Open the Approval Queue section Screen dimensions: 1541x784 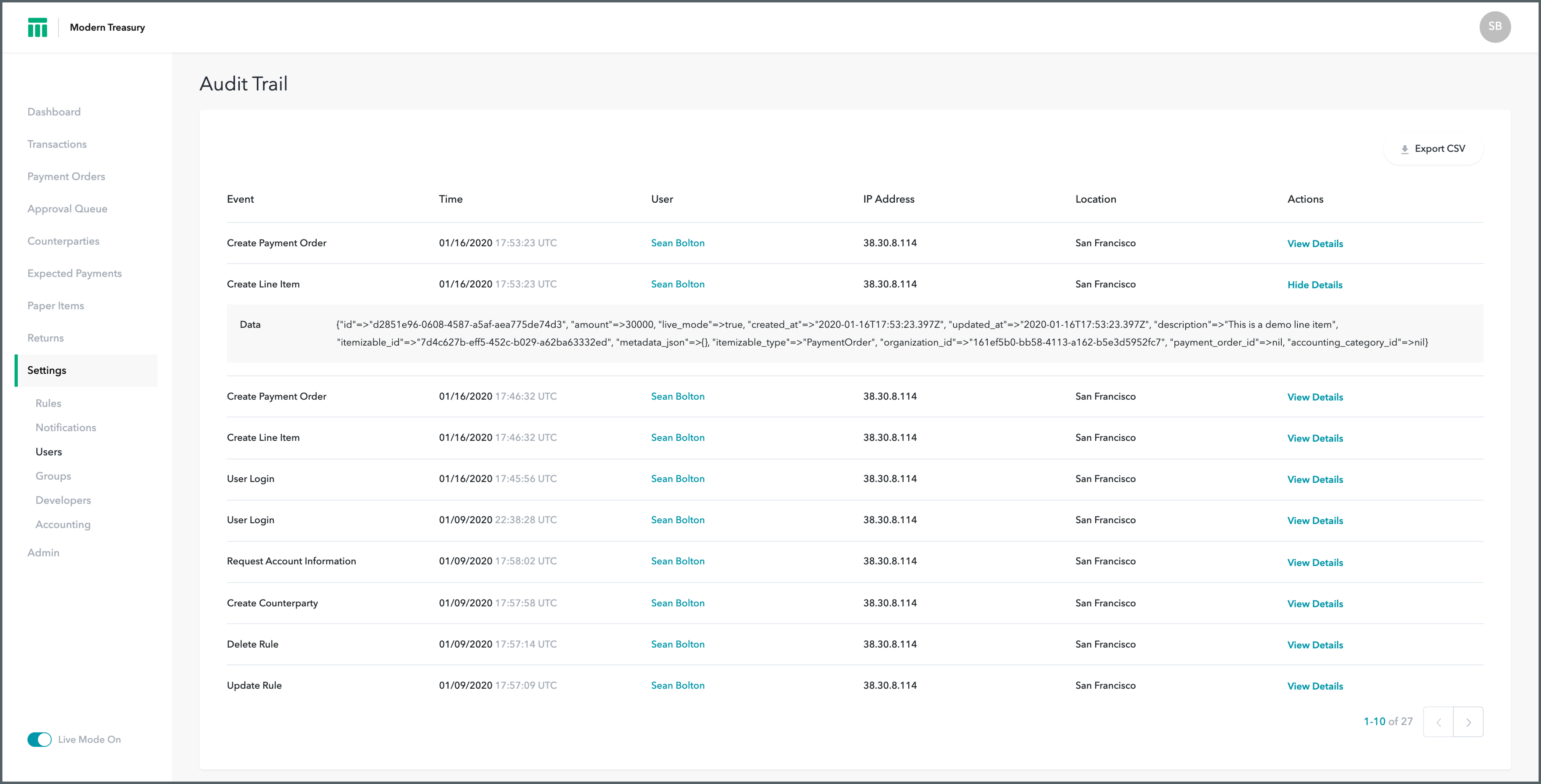click(67, 209)
